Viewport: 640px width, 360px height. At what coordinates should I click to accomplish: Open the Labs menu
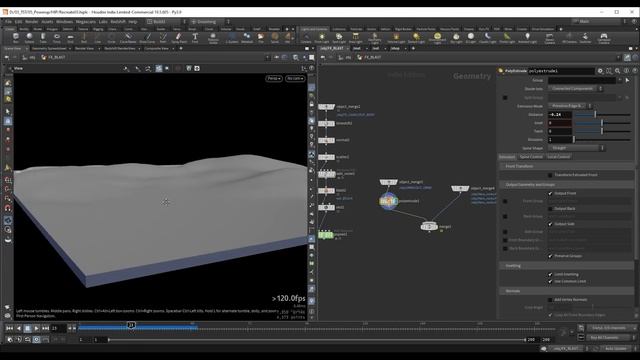click(x=103, y=22)
